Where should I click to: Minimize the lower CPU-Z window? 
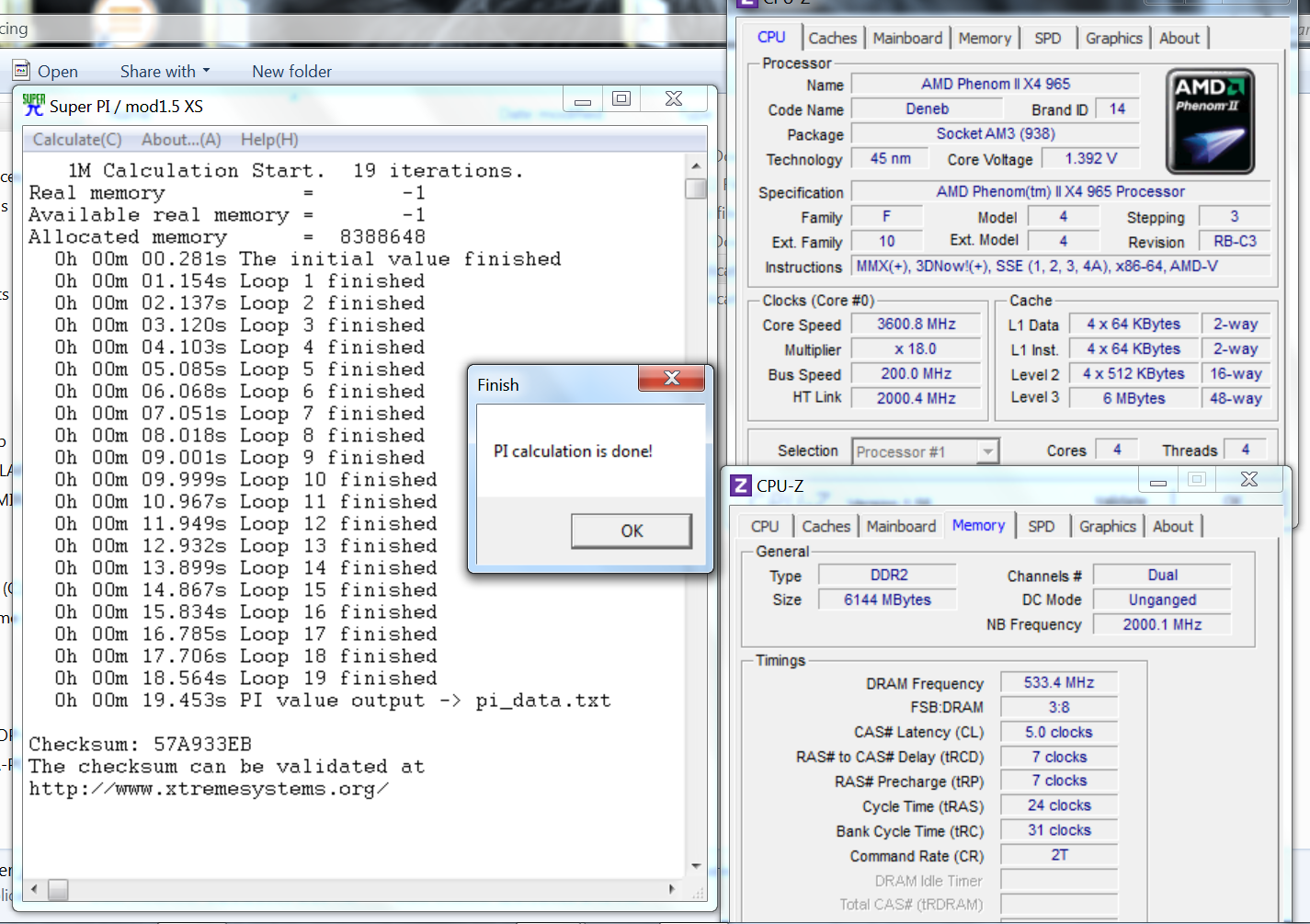[x=1158, y=480]
